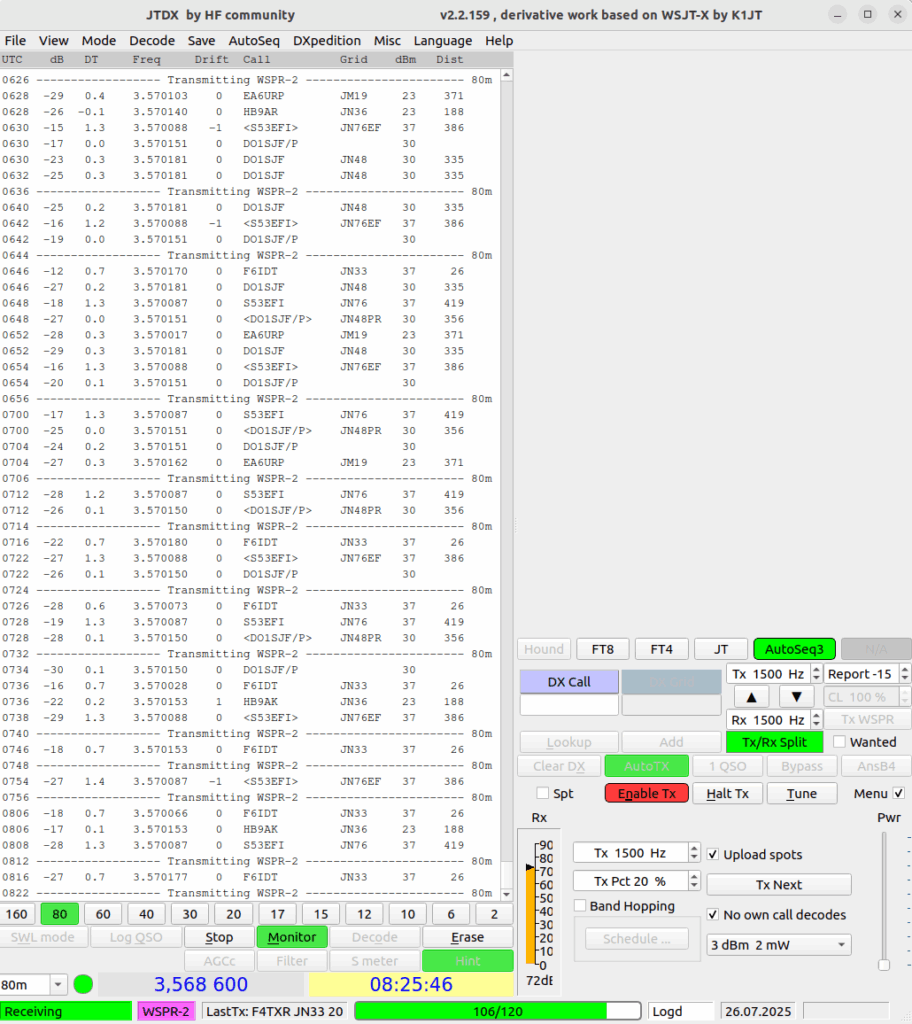This screenshot has width=912, height=1024.
Task: Open the Misc menu
Action: tap(387, 40)
